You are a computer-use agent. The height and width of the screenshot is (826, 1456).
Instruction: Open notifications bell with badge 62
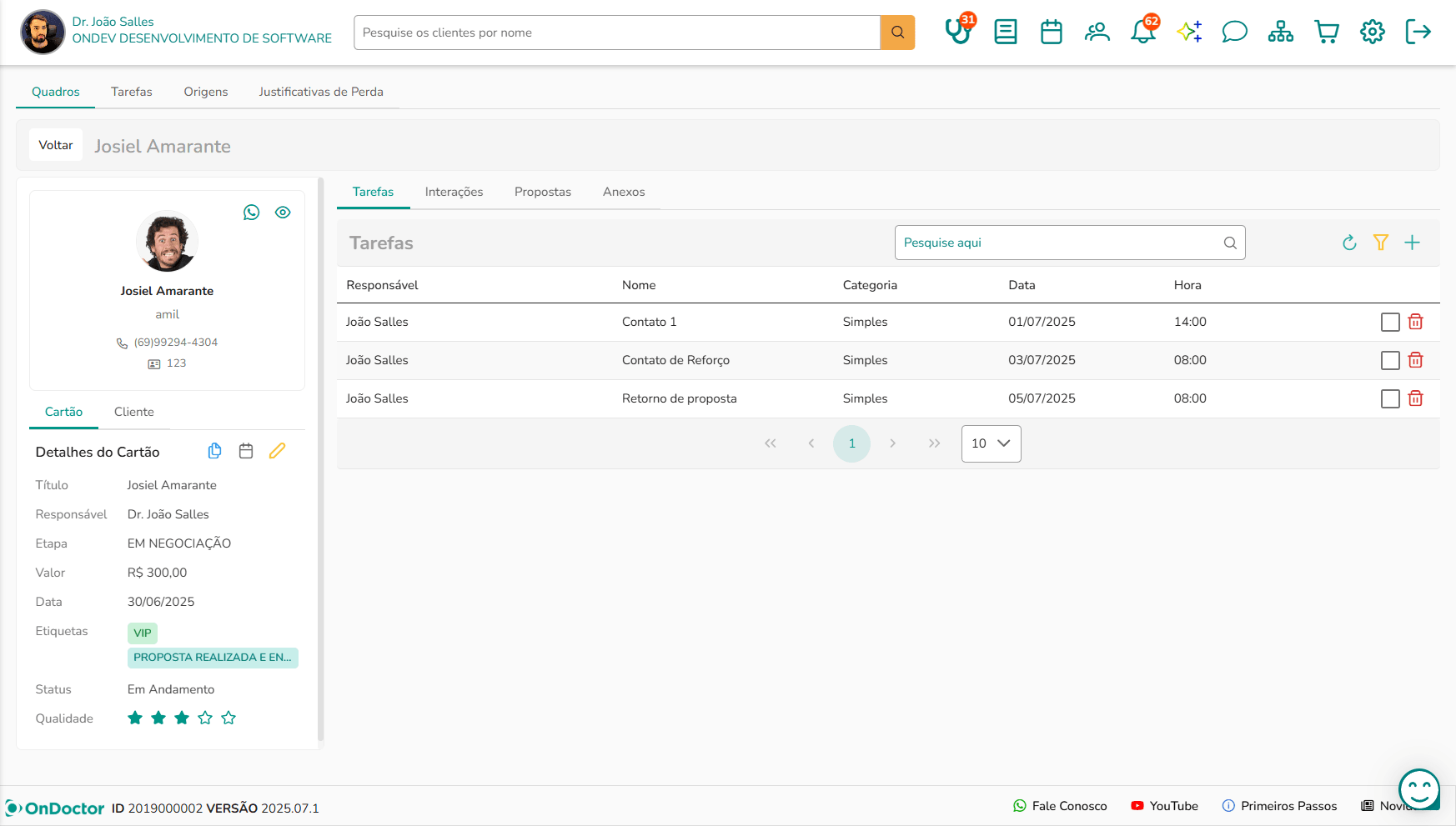[1143, 32]
